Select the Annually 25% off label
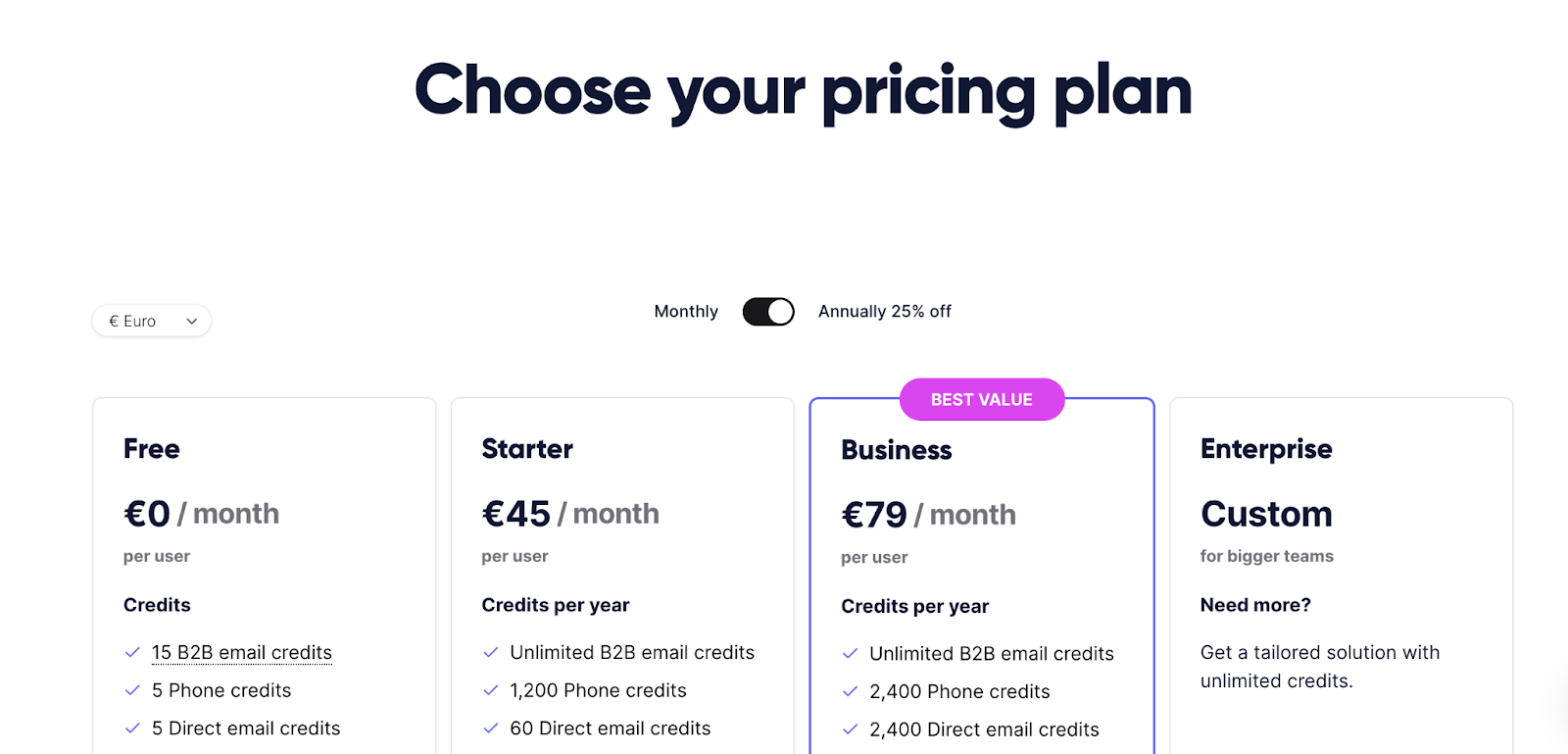 [884, 312]
